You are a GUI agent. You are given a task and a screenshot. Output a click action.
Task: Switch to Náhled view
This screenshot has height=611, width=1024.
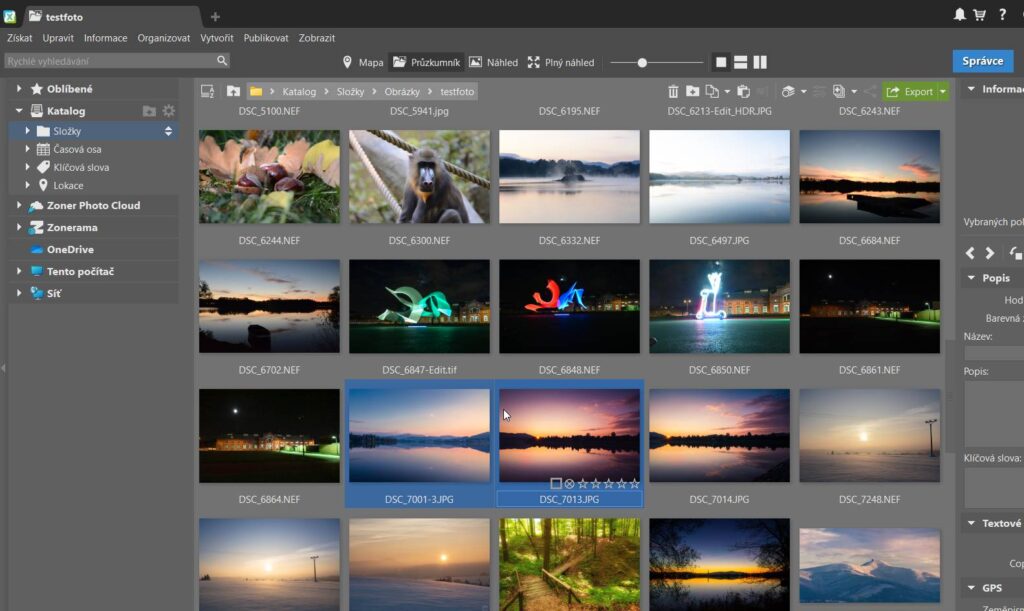click(494, 62)
